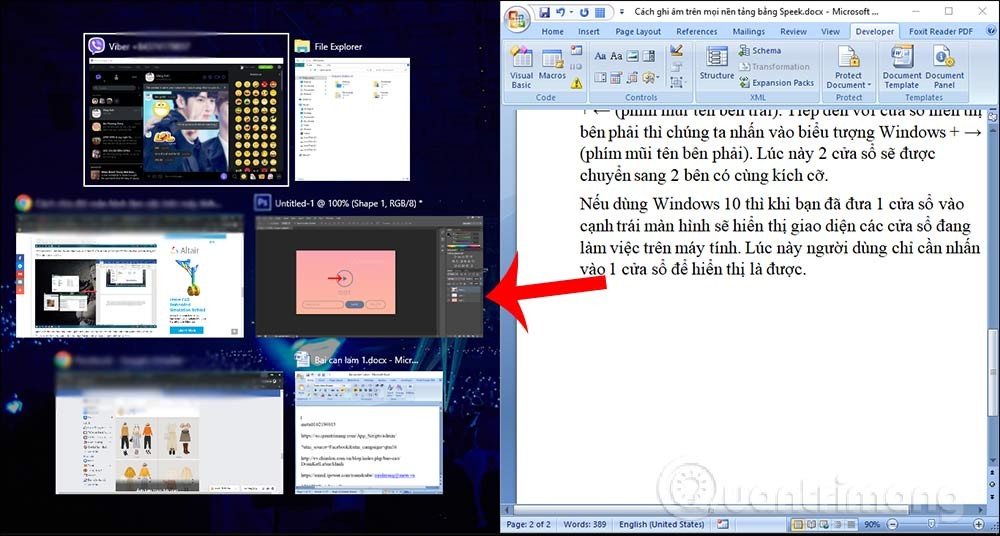Switch to the Review tab
The image size is (1000, 536).
coord(793,31)
